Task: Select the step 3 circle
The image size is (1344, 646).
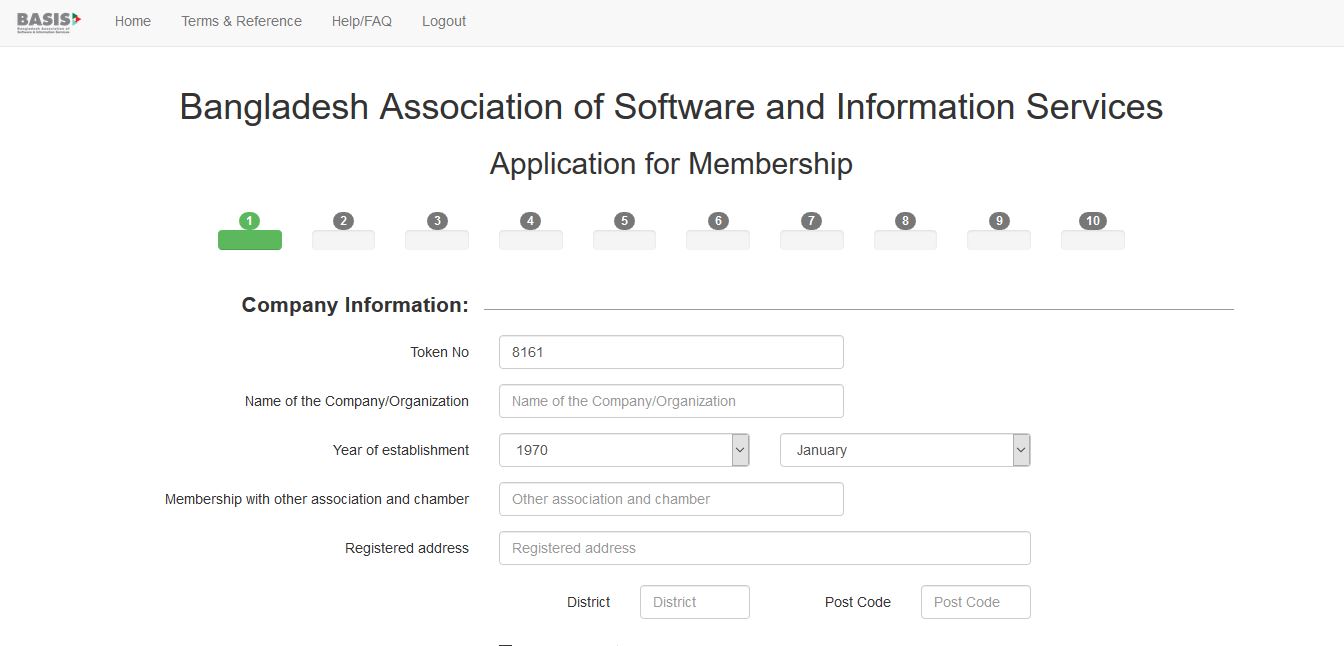Action: tap(436, 221)
